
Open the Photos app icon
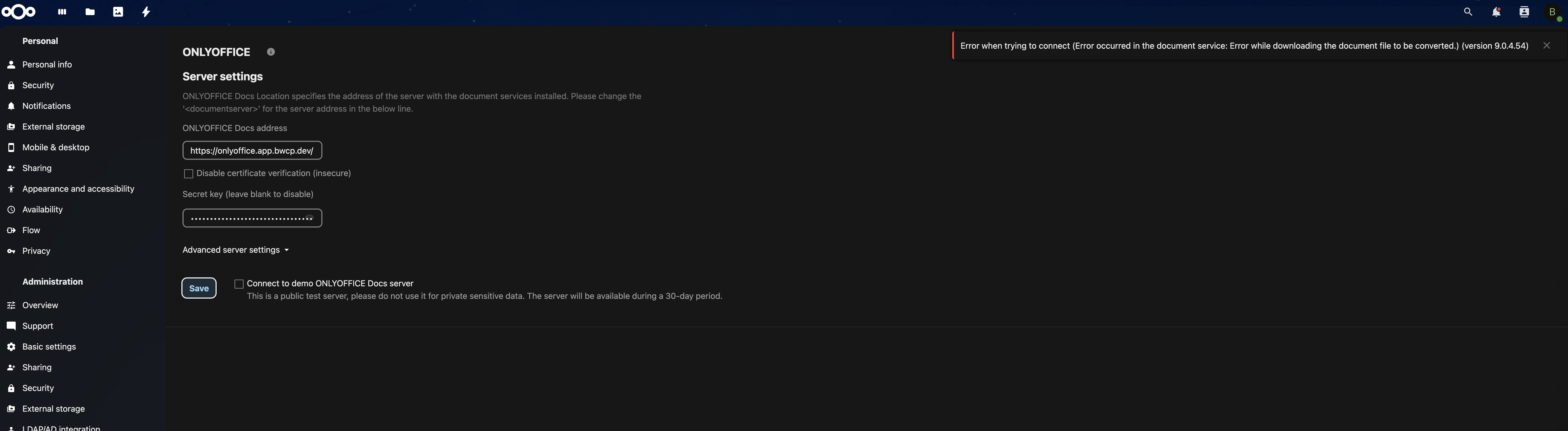118,11
